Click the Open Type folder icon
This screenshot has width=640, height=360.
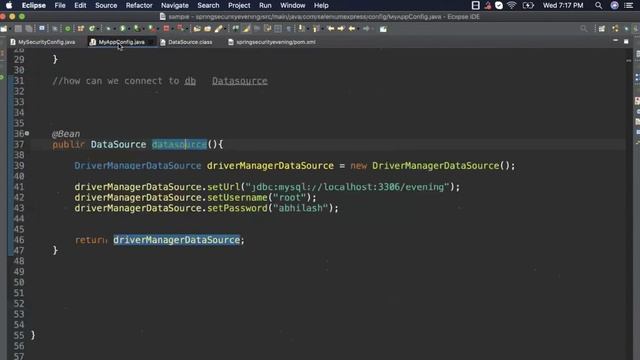pos(197,29)
